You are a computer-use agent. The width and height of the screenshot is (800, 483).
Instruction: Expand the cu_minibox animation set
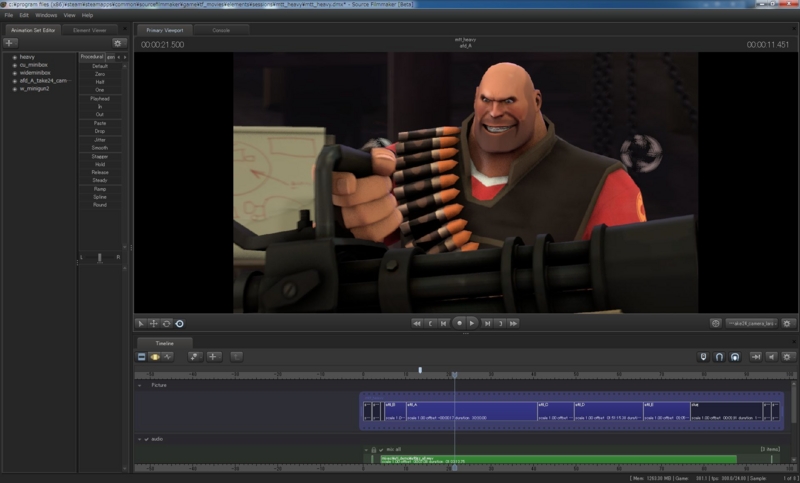point(14,65)
